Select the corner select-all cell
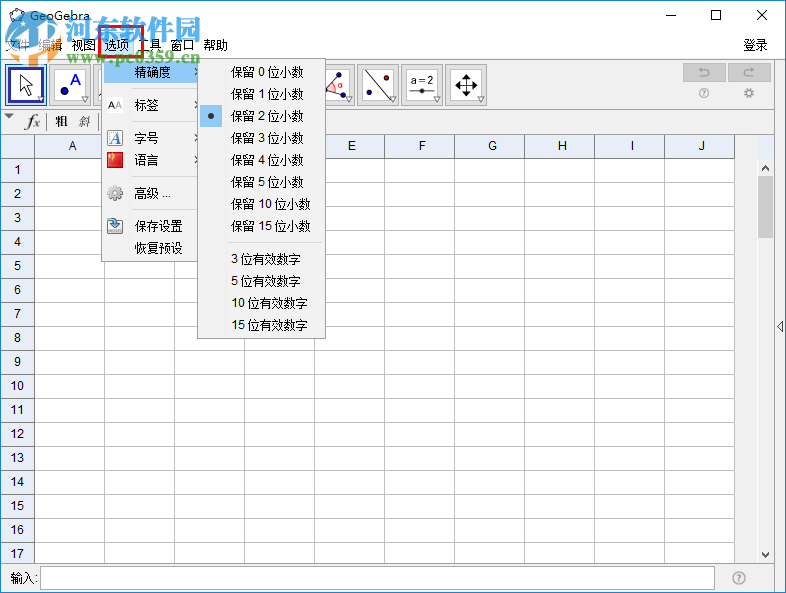Screen dimensions: 786x593 (18, 146)
